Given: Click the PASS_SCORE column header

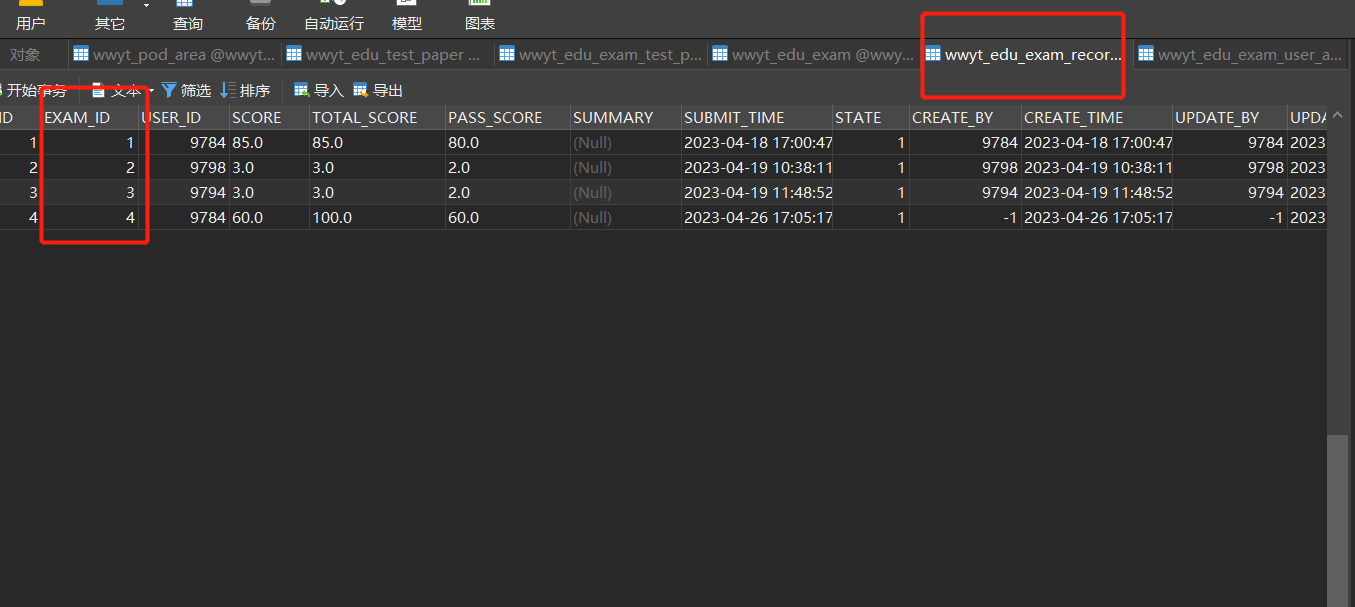Looking at the screenshot, I should point(508,118).
